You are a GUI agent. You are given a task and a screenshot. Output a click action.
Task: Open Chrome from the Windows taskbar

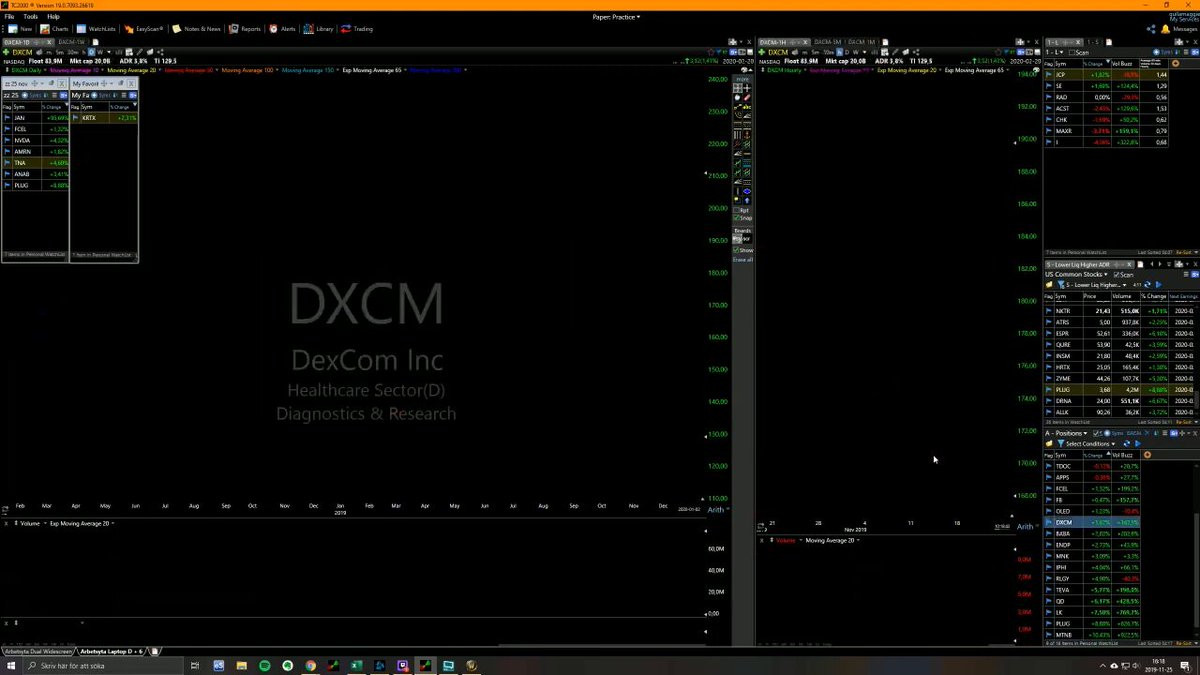coord(310,665)
